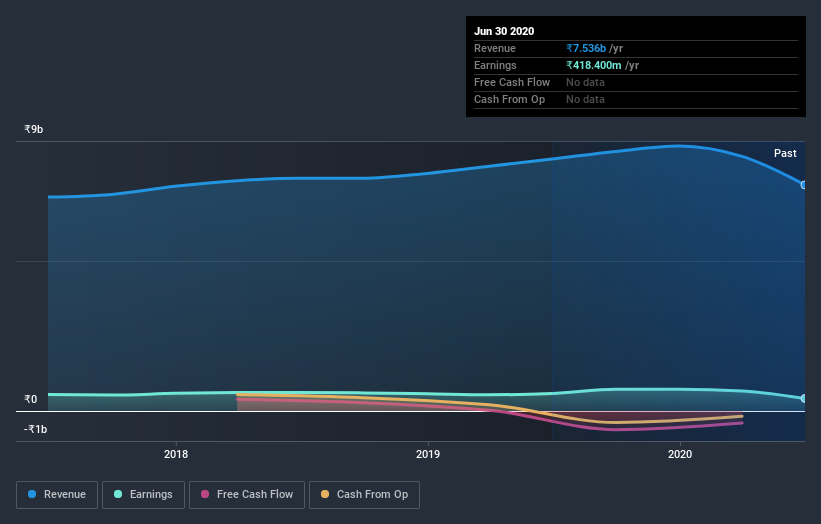821x524 pixels.
Task: Click the -₹1b y-axis label
Action: click(36, 429)
